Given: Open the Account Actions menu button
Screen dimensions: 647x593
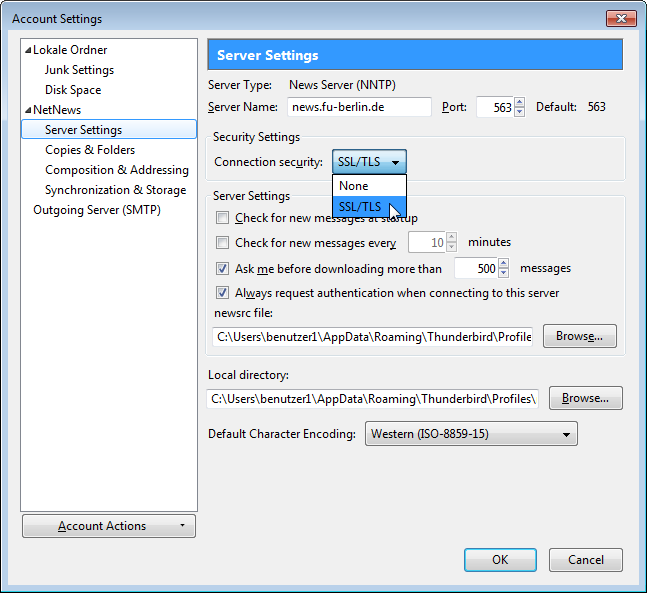Looking at the screenshot, I should click(109, 526).
